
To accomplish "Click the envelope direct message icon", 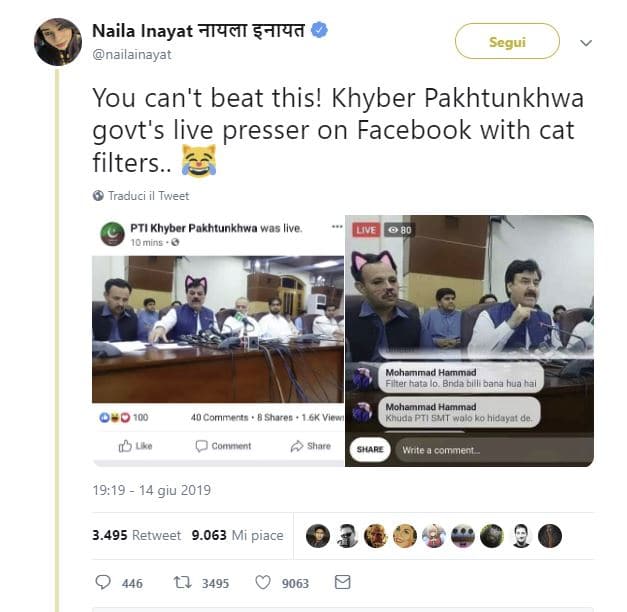I will 342,582.
